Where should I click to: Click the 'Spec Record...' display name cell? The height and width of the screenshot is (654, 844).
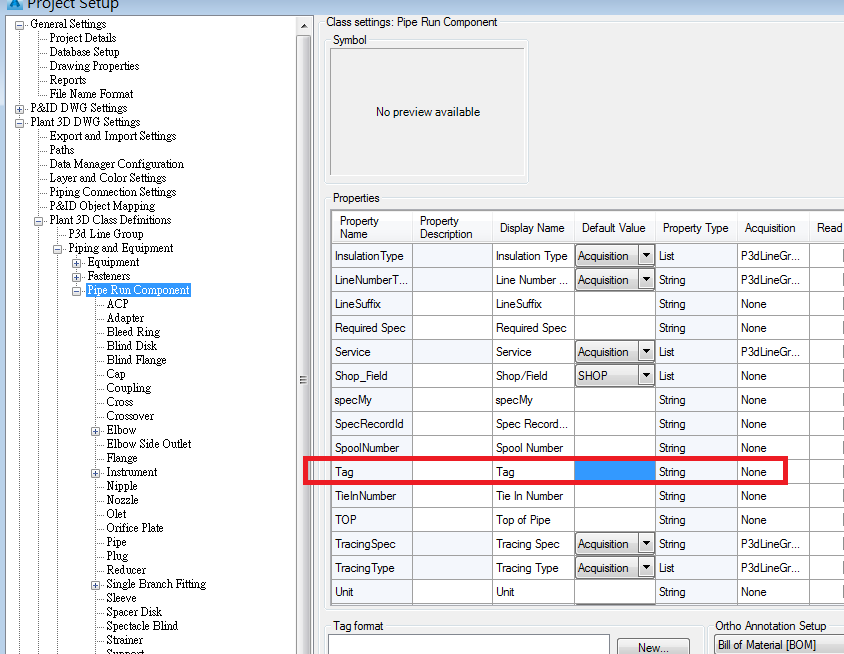coord(533,424)
